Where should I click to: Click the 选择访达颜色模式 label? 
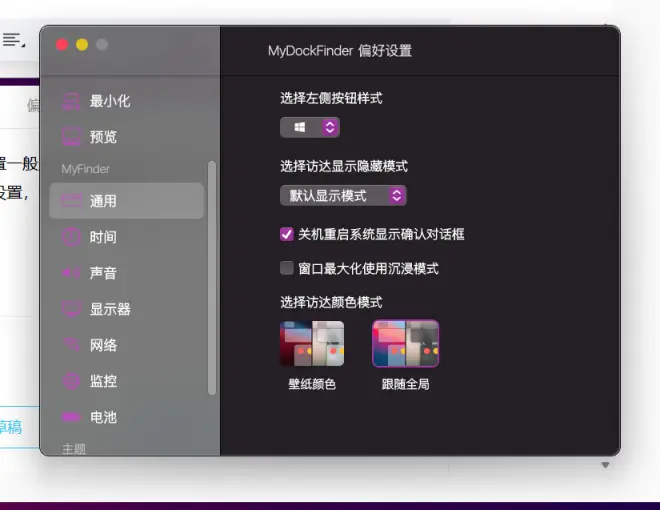coord(331,302)
